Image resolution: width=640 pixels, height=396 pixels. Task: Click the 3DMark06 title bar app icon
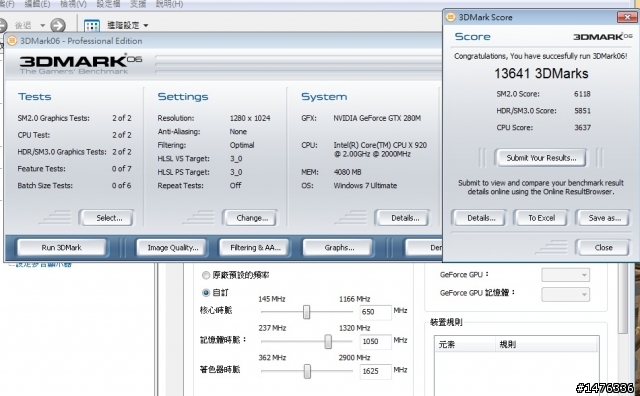(x=12, y=40)
